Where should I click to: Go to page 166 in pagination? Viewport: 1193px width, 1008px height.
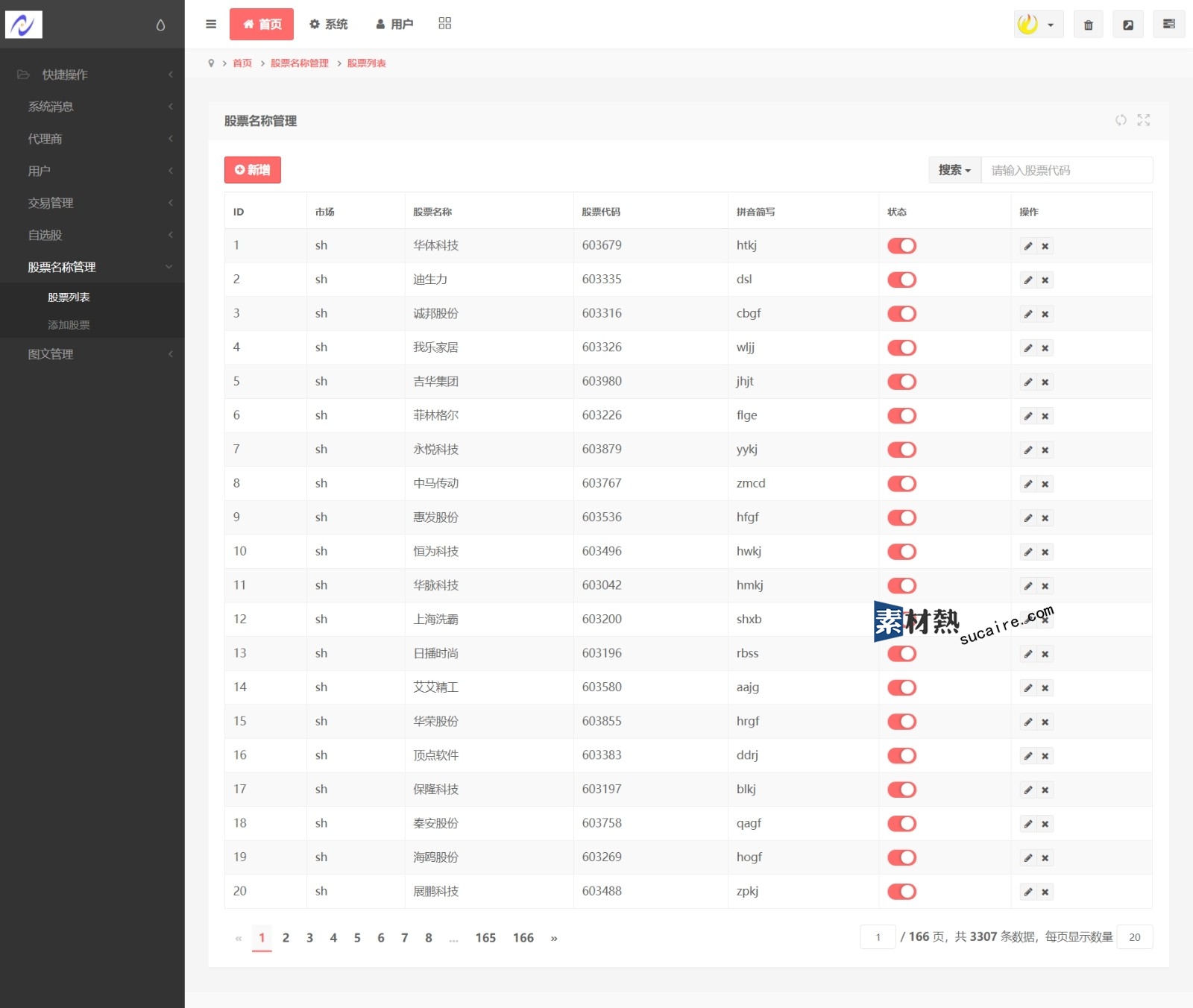(x=523, y=938)
